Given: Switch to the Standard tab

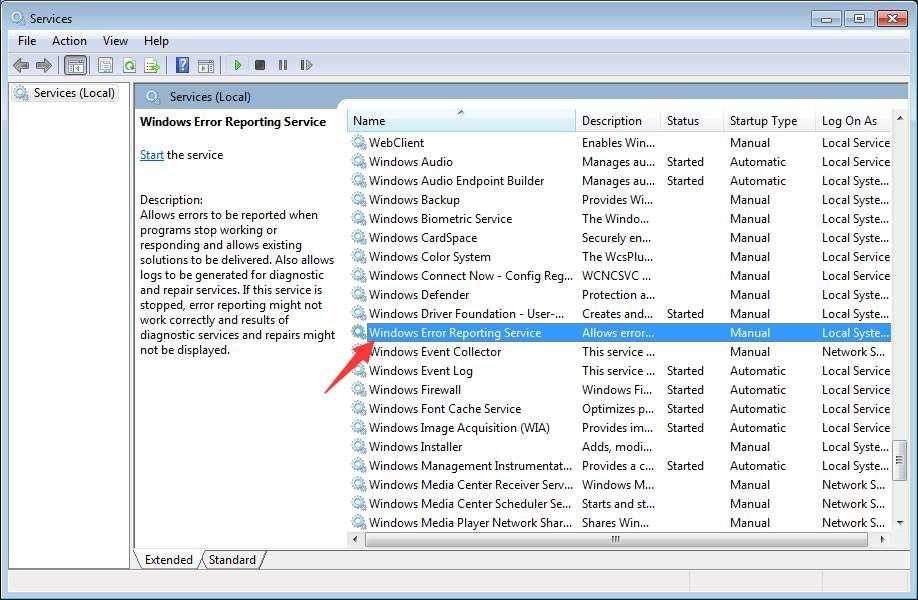Looking at the screenshot, I should [x=232, y=560].
